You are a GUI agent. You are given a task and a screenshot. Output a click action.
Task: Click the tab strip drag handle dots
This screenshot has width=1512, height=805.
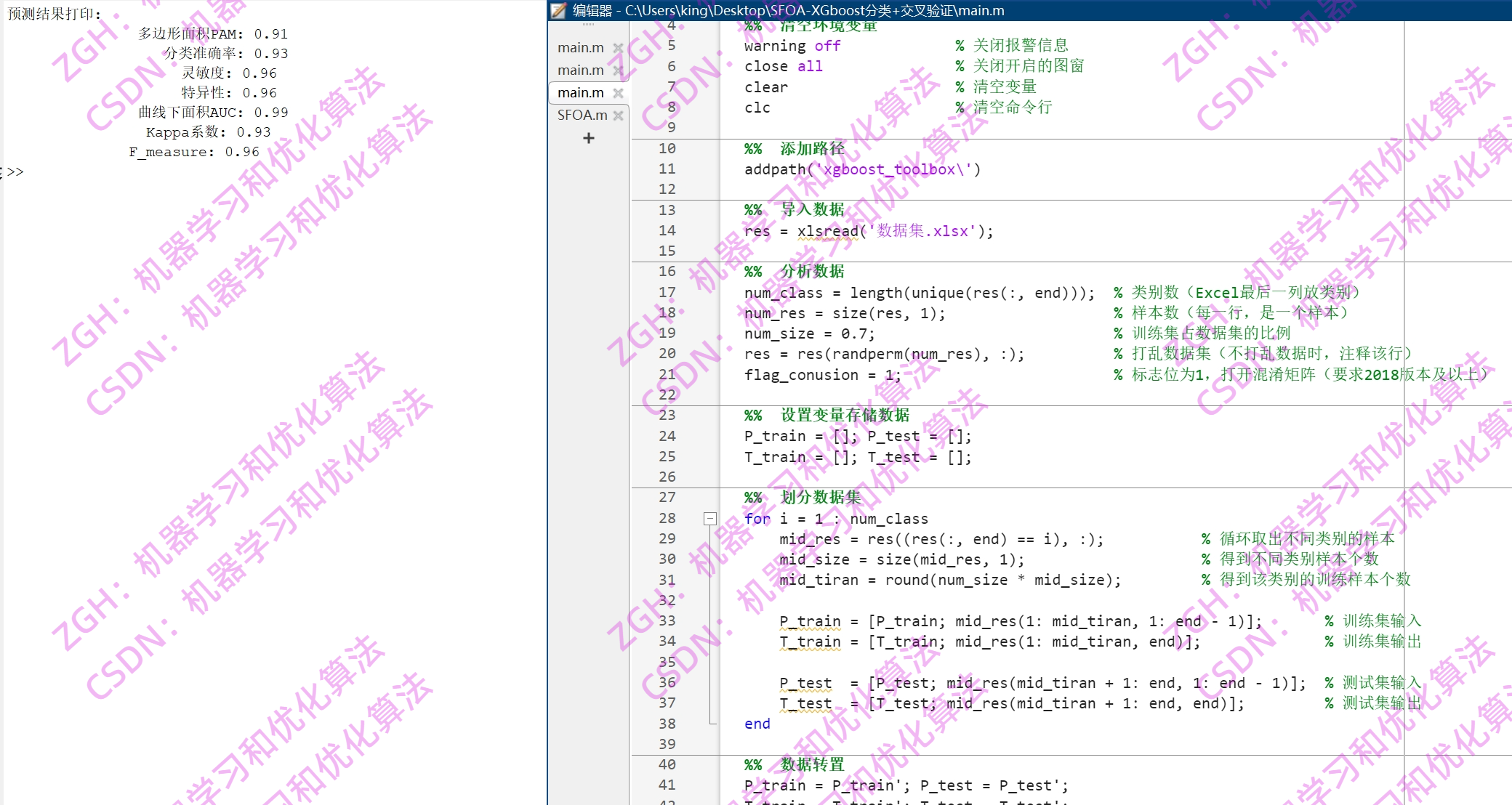tap(587, 23)
